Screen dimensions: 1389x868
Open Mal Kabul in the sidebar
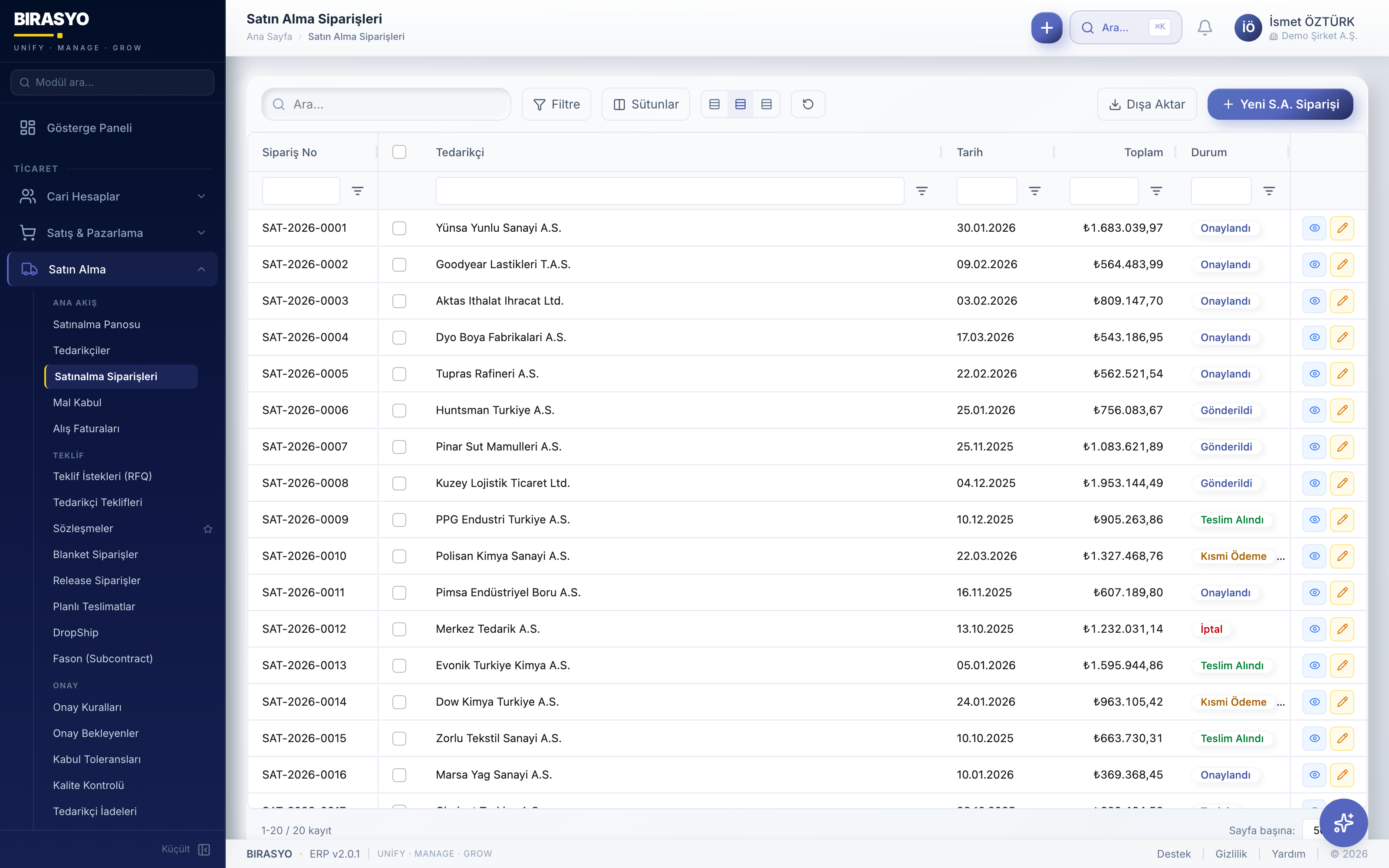[x=77, y=402]
